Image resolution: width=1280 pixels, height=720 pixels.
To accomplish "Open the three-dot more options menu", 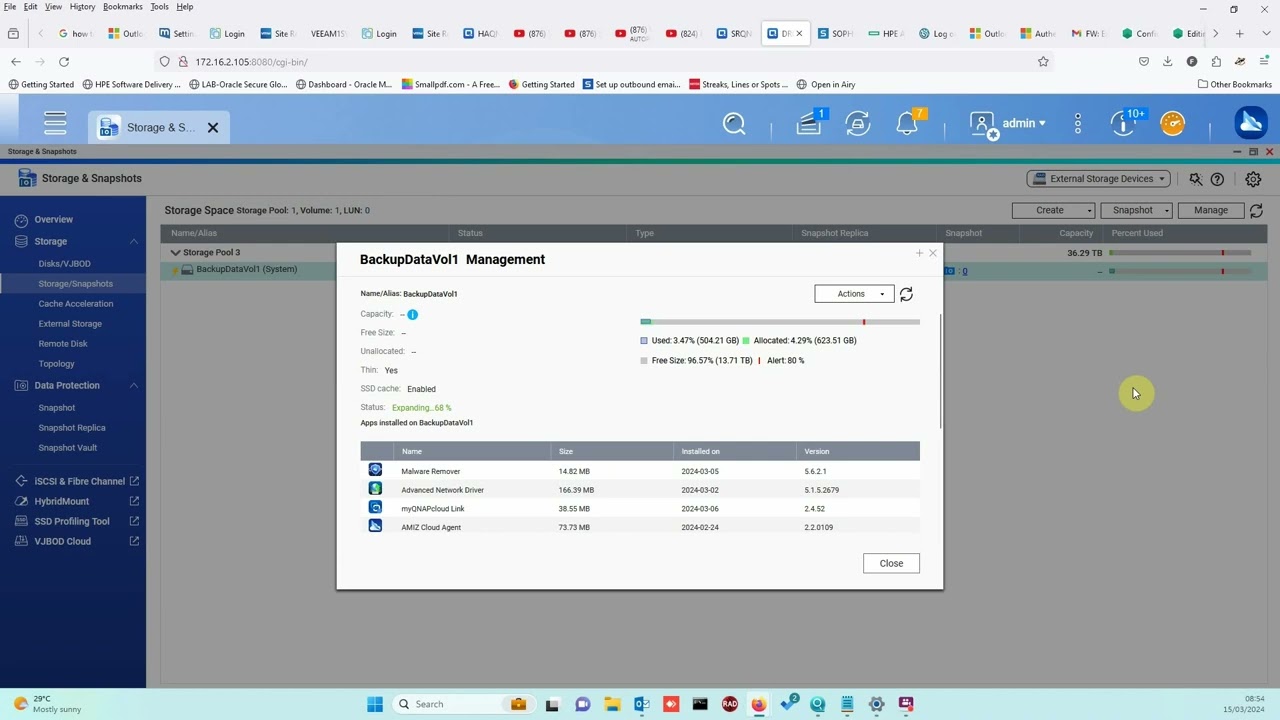I will pos(1077,123).
